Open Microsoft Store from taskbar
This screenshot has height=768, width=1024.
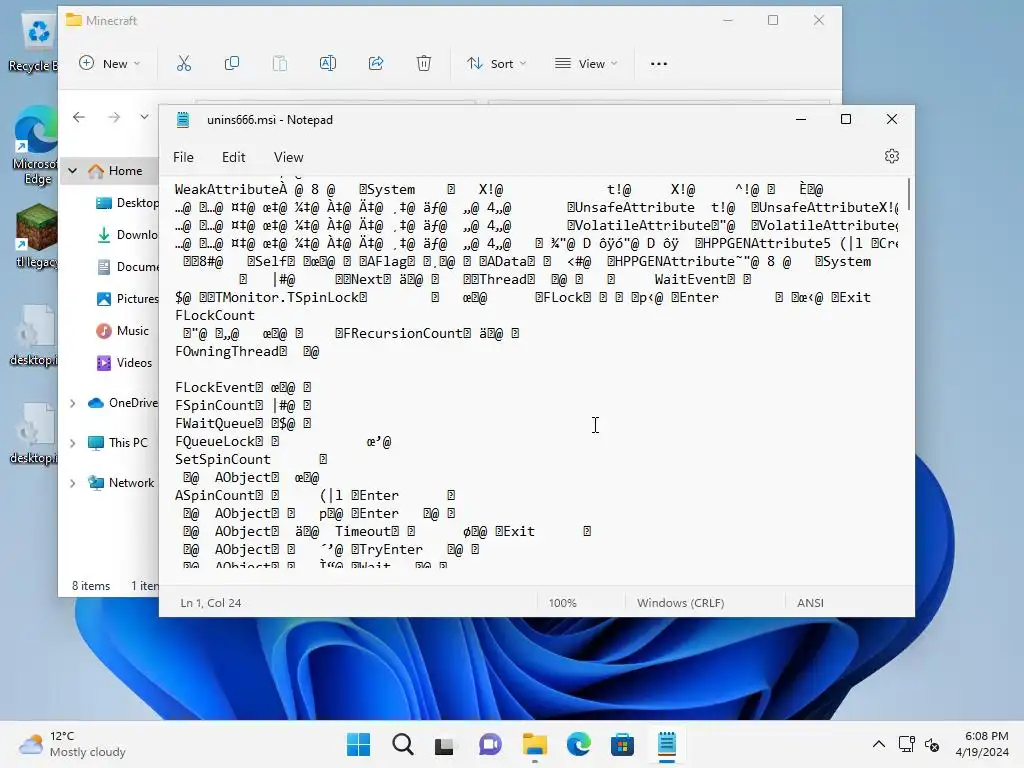point(622,744)
